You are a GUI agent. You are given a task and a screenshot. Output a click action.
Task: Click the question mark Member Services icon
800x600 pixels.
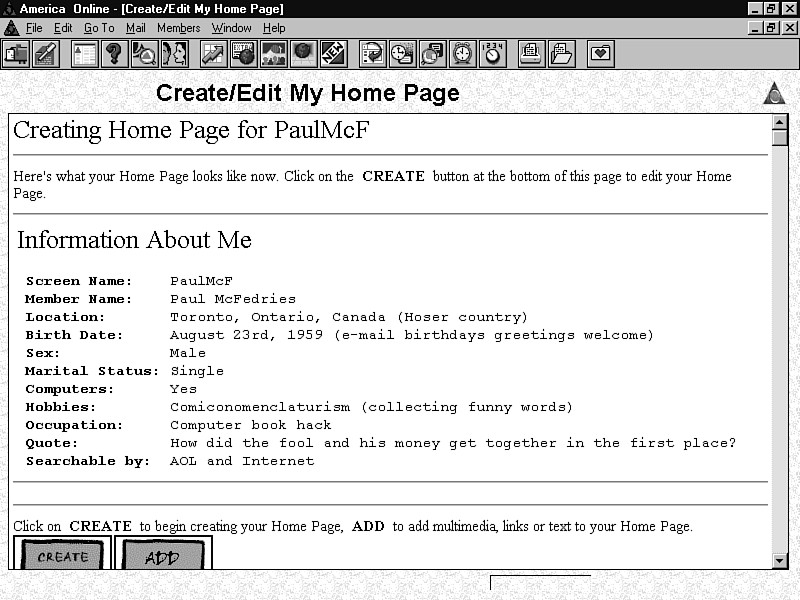point(115,54)
